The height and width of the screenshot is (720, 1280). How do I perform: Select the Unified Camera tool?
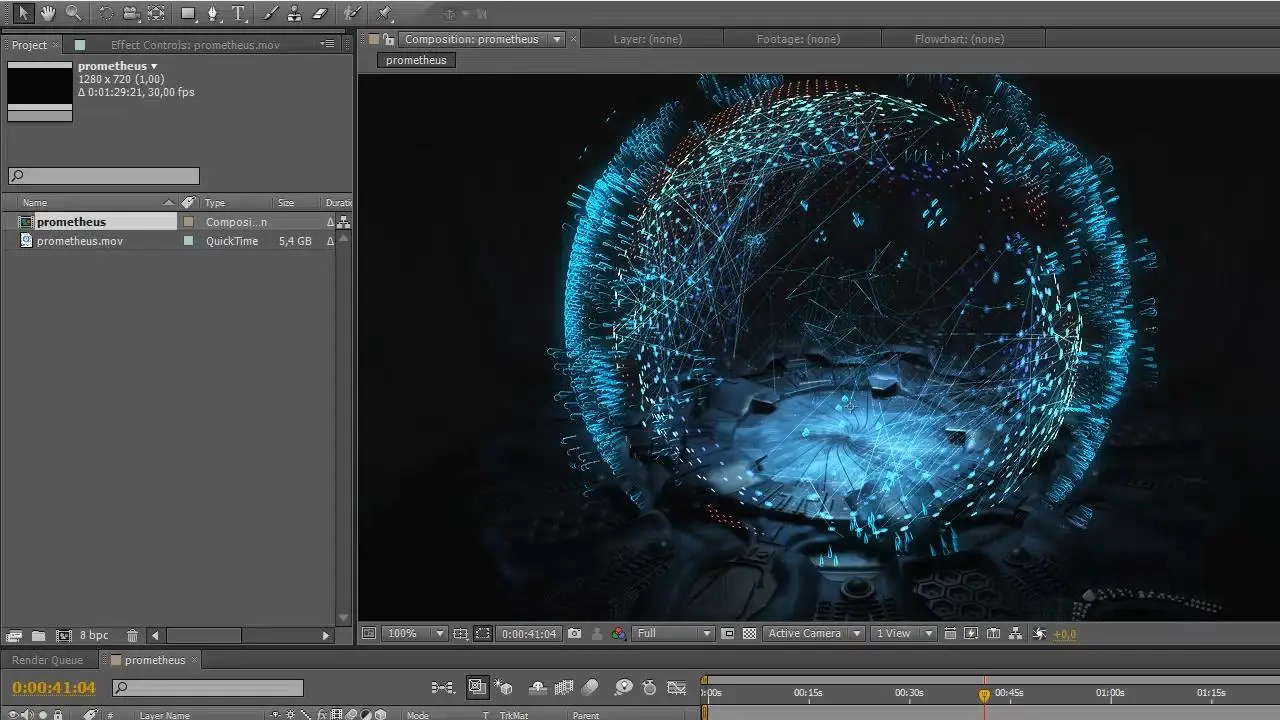130,14
